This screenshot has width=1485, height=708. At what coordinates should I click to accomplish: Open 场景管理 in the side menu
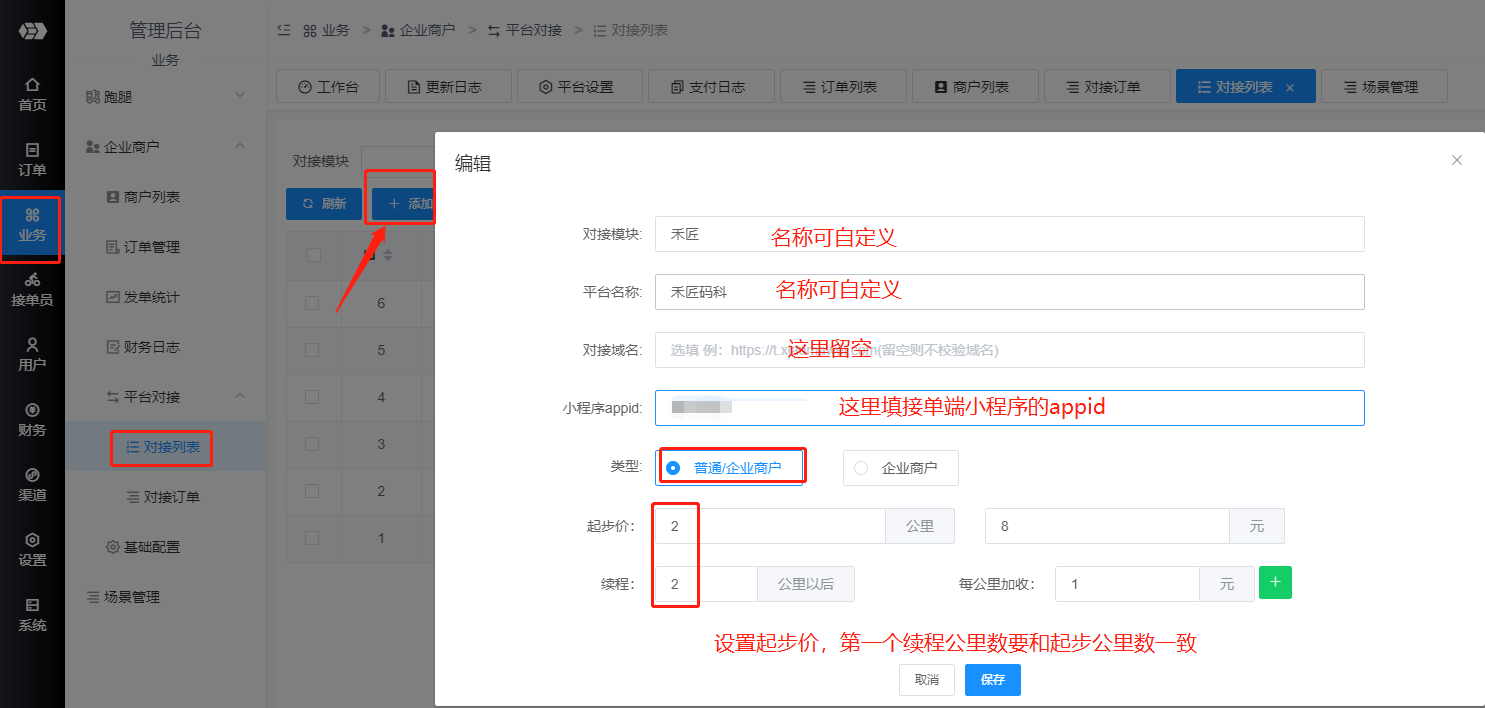(x=165, y=597)
